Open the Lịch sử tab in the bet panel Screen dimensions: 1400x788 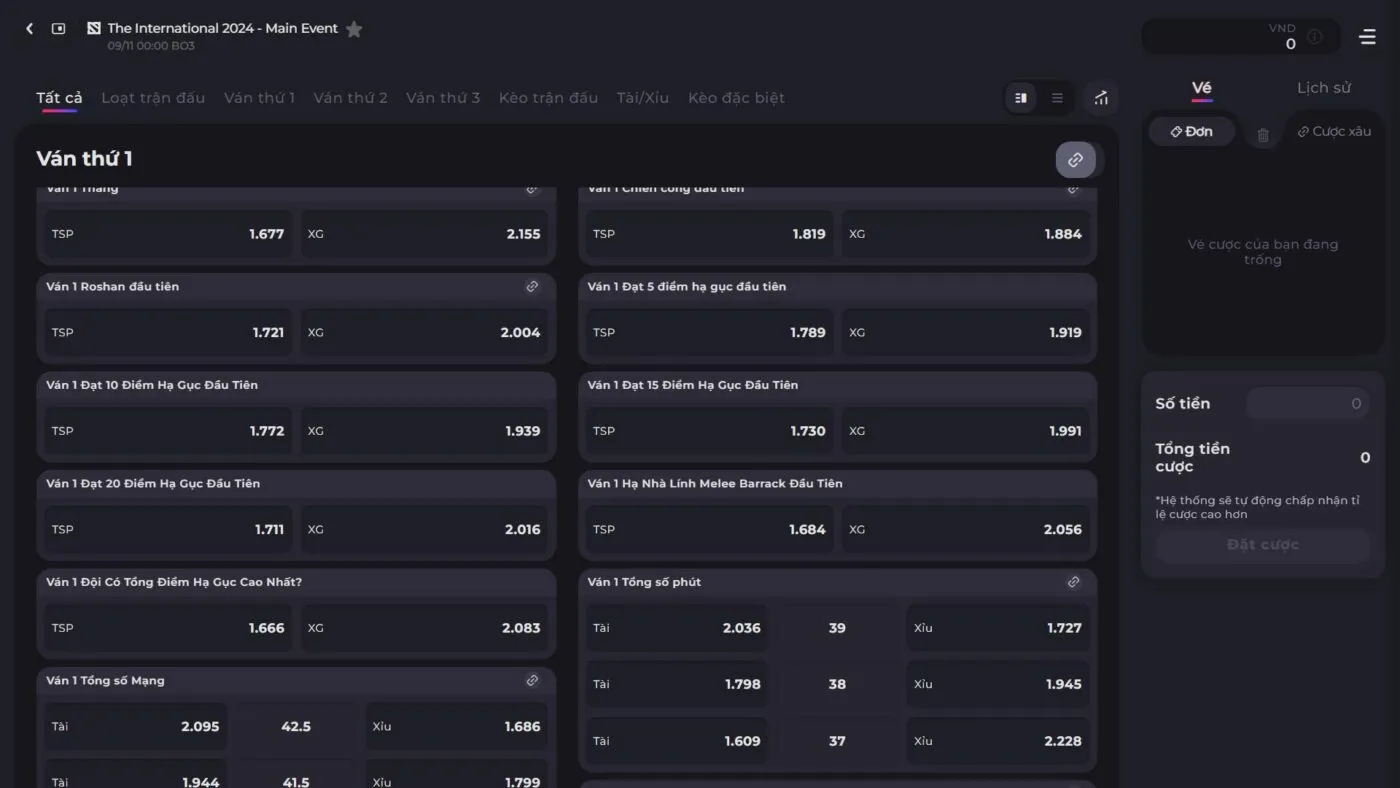pos(1324,88)
